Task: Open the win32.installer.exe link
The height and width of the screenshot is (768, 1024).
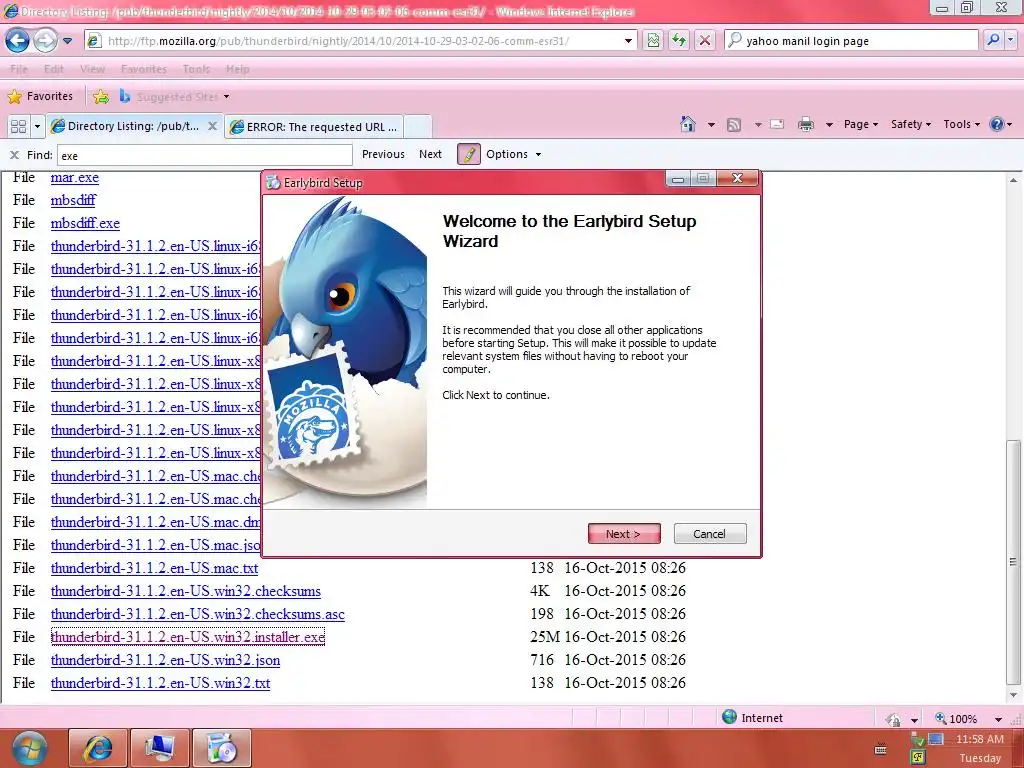Action: pyautogui.click(x=188, y=637)
